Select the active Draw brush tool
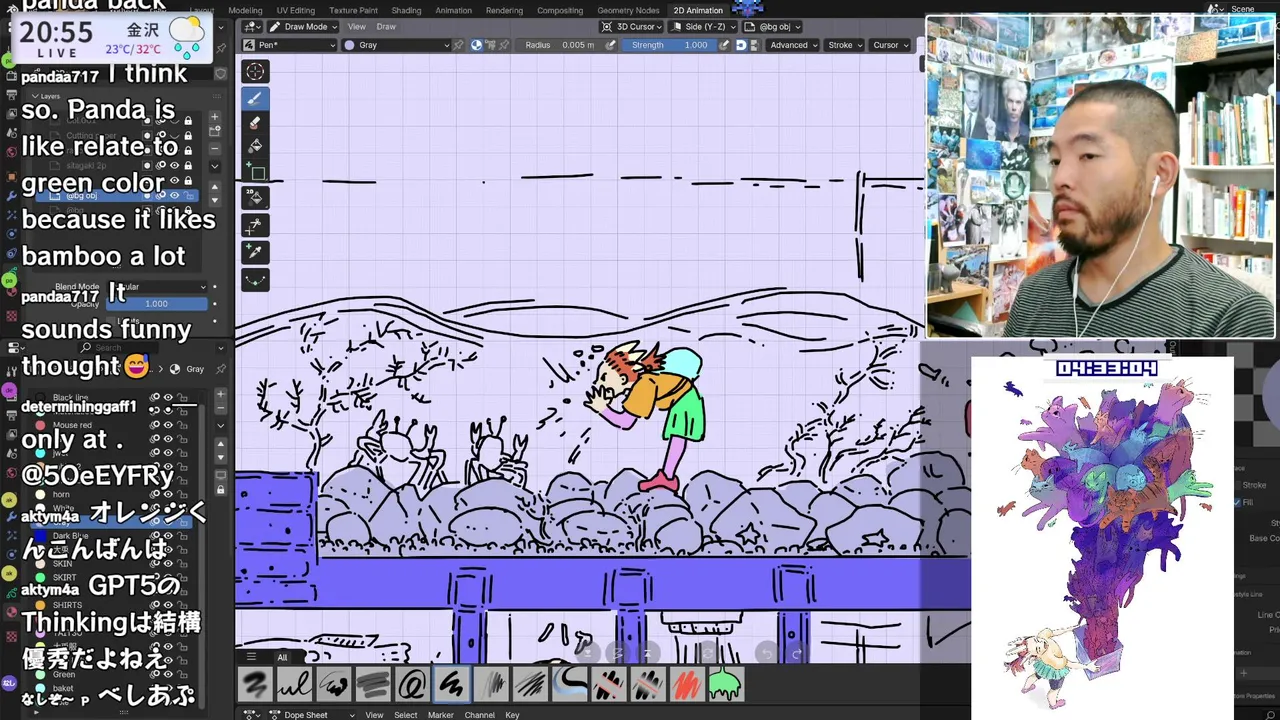The height and width of the screenshot is (720, 1280). 255,98
